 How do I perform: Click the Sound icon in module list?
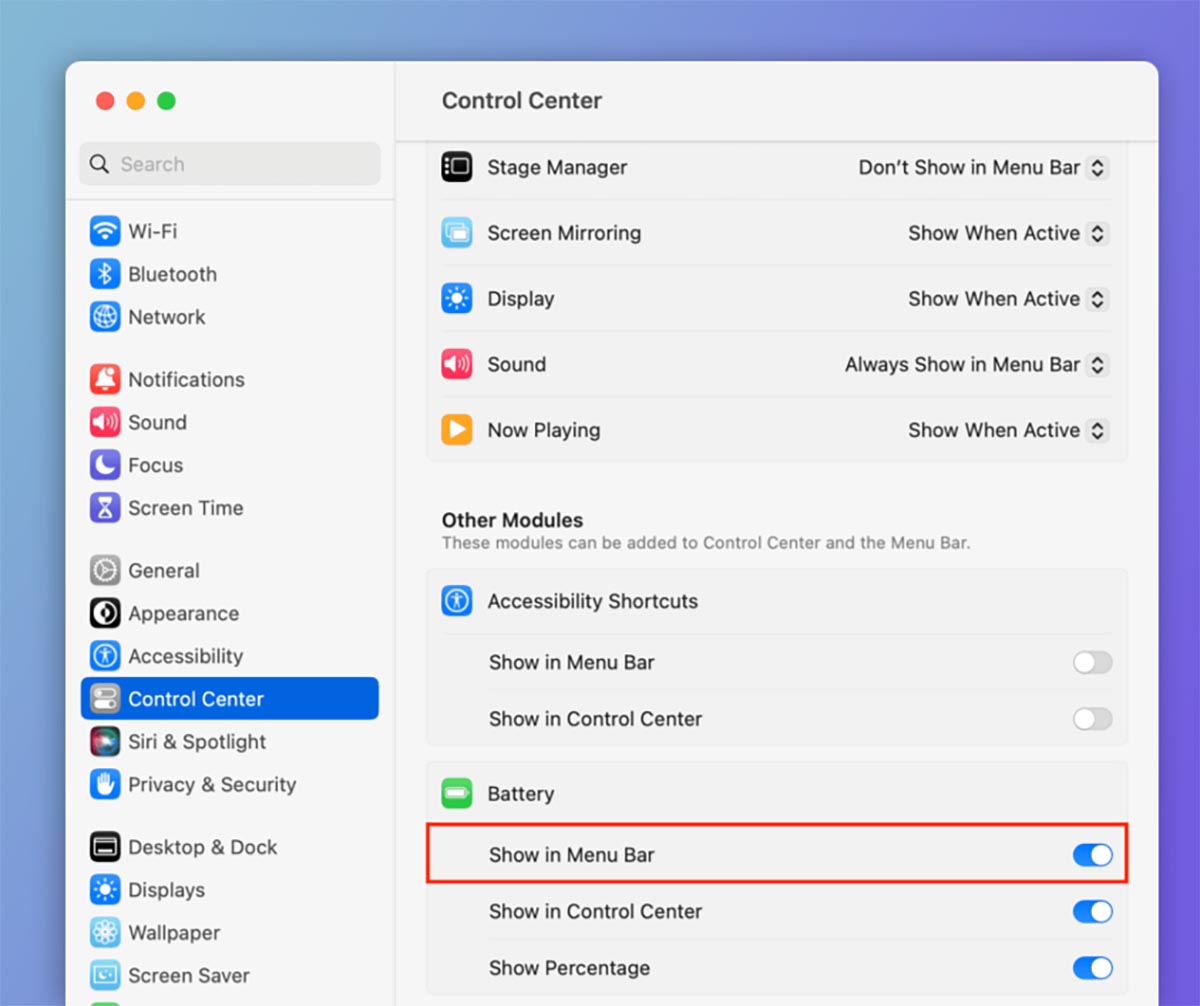(457, 364)
